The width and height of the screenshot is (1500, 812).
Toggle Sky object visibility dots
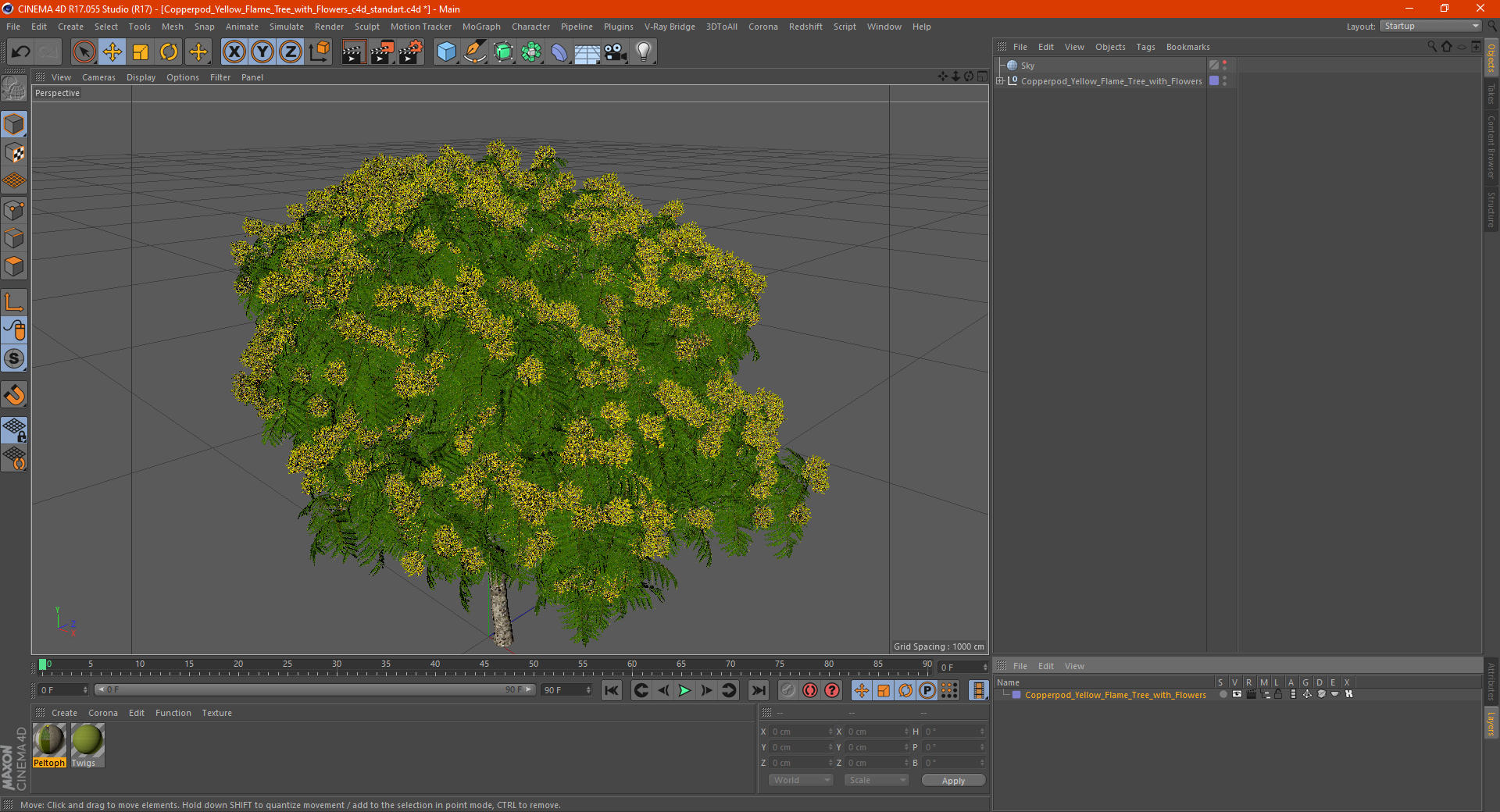click(1224, 66)
